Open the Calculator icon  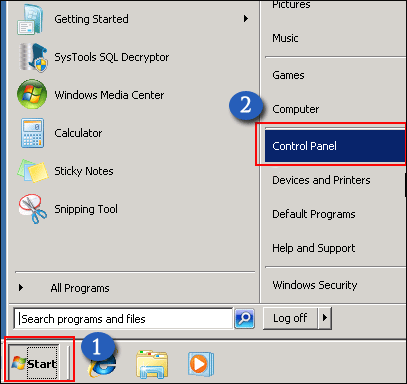coord(32,133)
